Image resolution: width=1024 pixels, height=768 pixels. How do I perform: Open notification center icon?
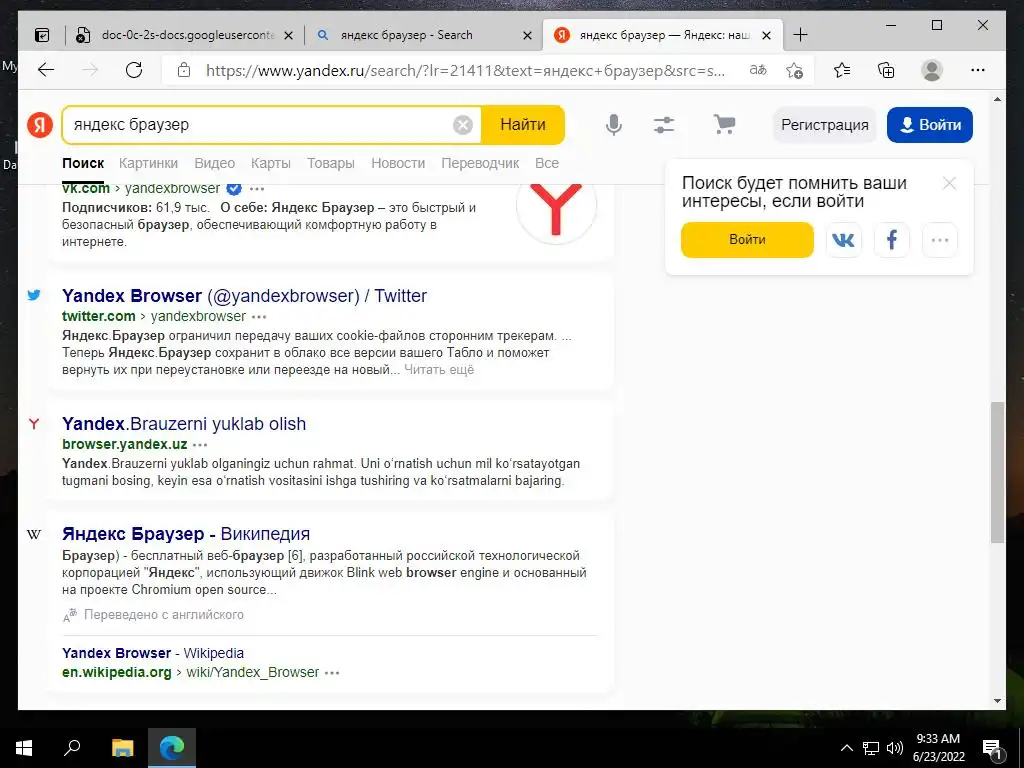992,748
